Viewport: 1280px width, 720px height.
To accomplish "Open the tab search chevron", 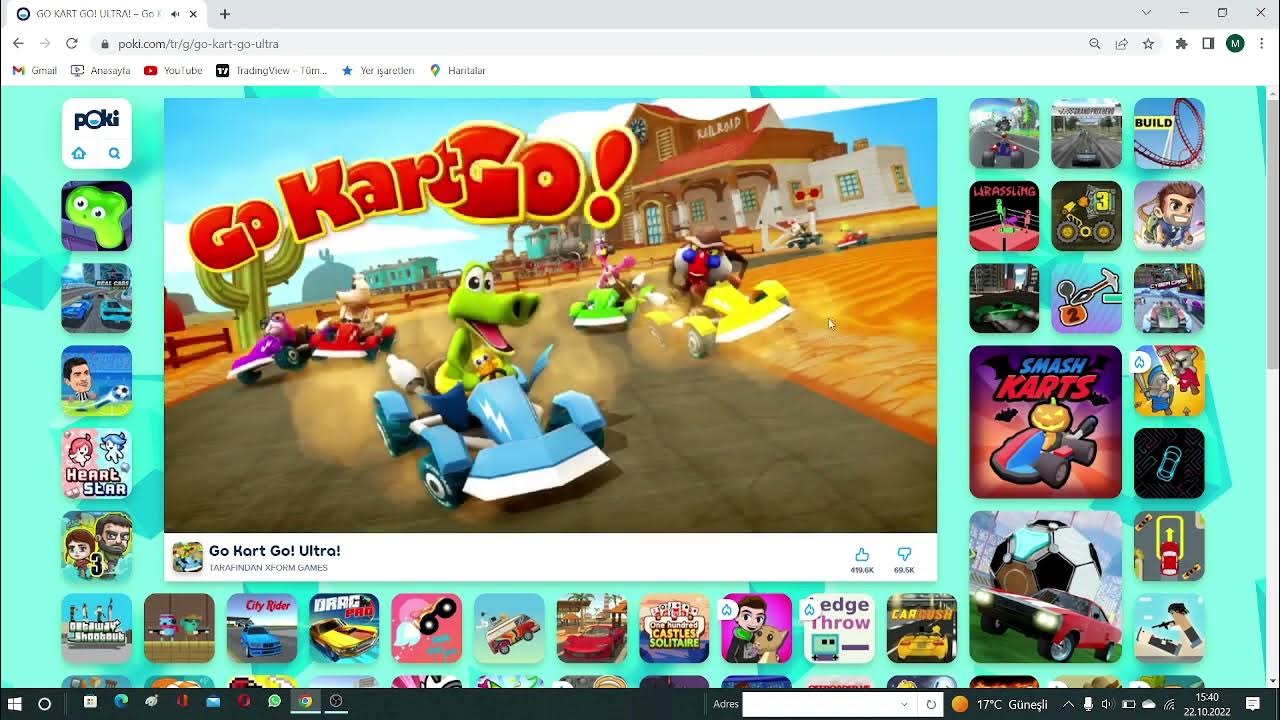I will point(1146,13).
